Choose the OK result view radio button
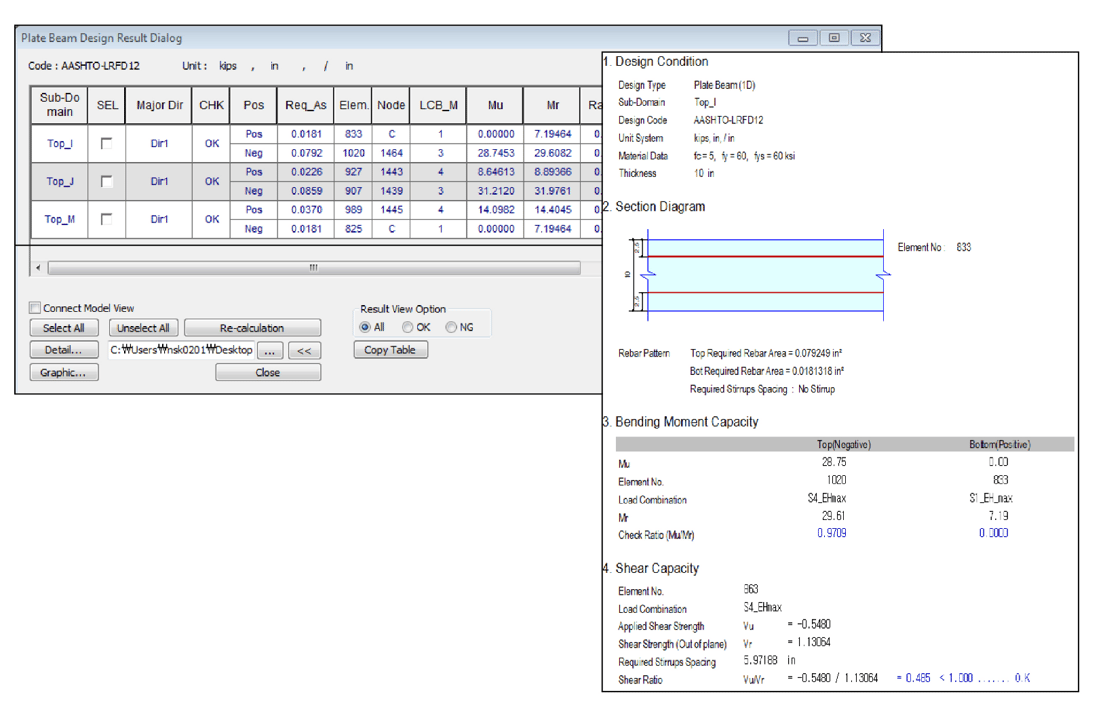This screenshot has width=1107, height=720. pyautogui.click(x=408, y=327)
